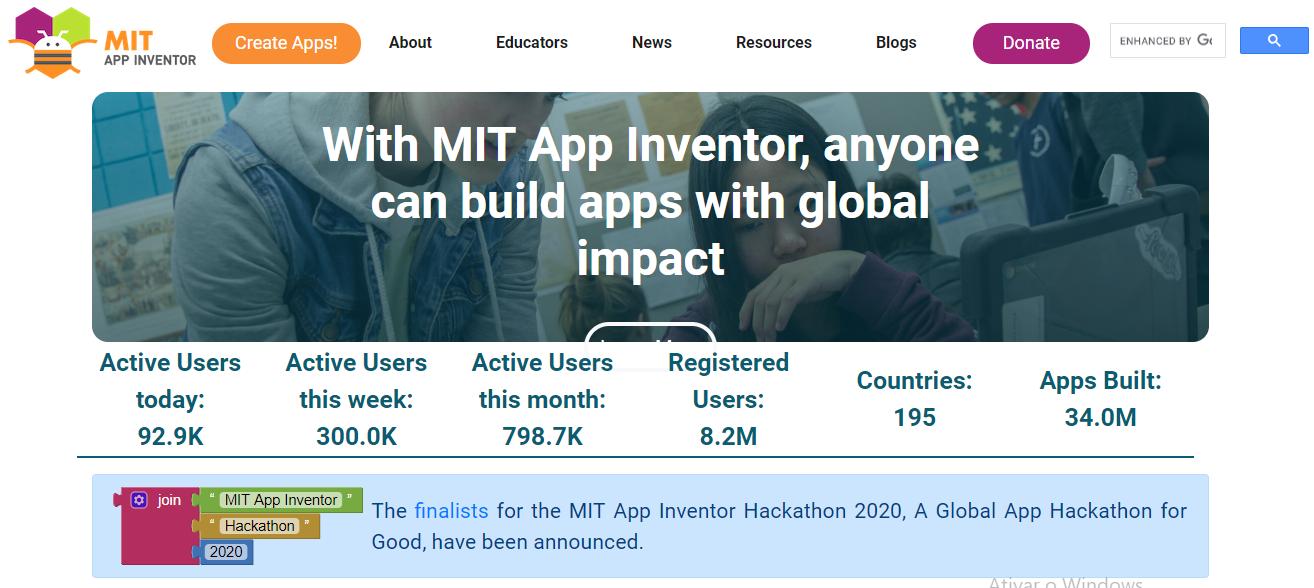Click the 798.7K active users this month figure

pyautogui.click(x=542, y=437)
